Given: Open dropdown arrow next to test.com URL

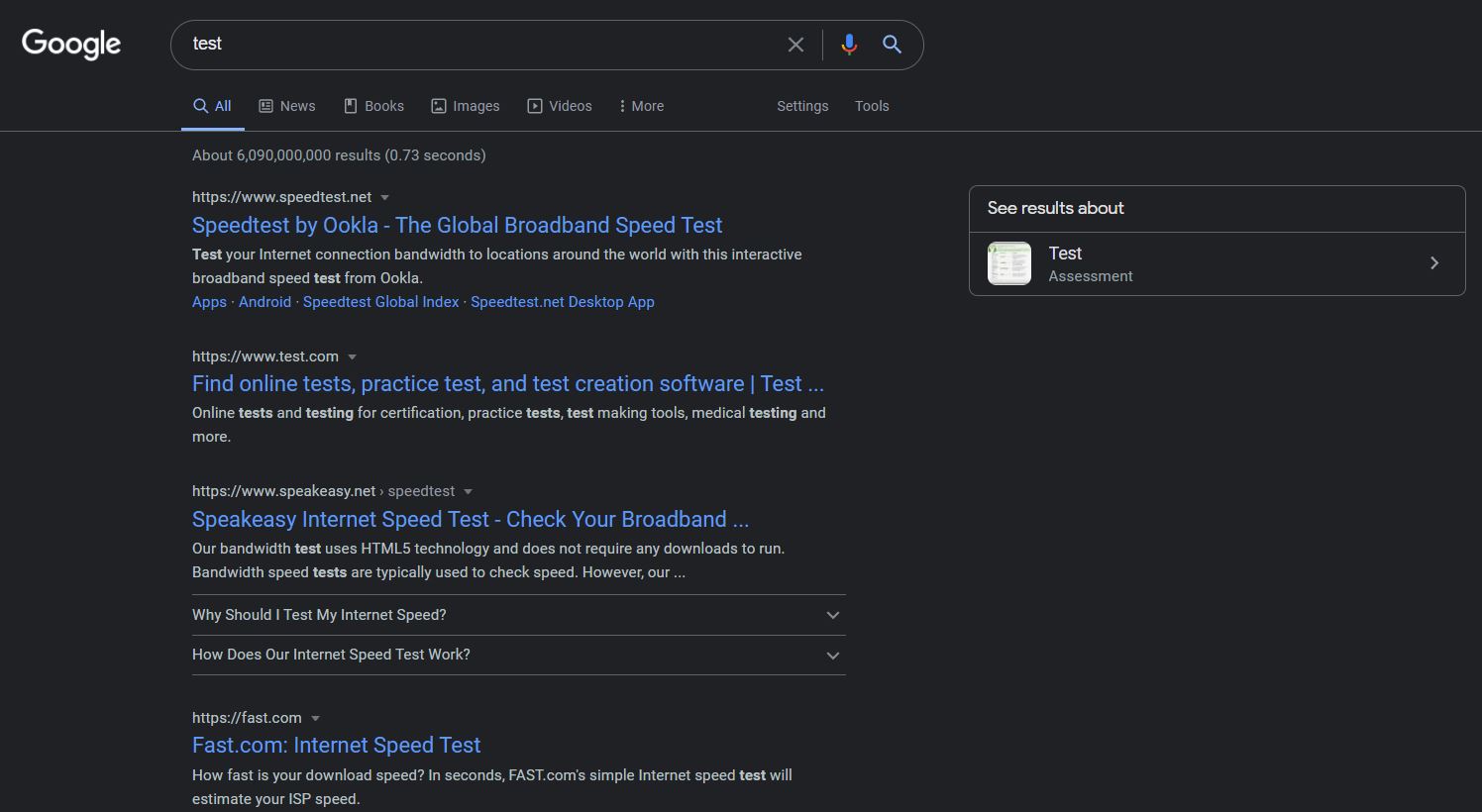Looking at the screenshot, I should click(352, 356).
